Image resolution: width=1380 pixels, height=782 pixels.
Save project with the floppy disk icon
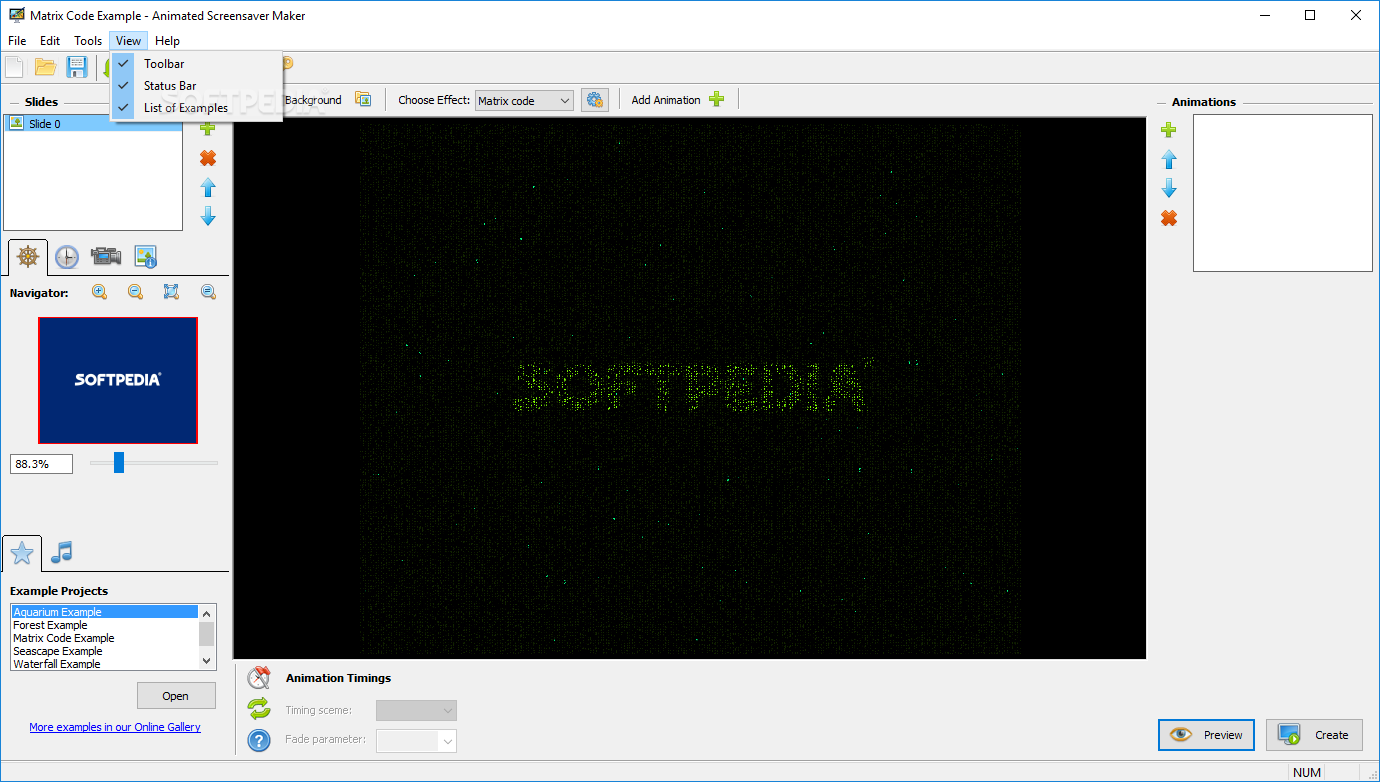76,67
